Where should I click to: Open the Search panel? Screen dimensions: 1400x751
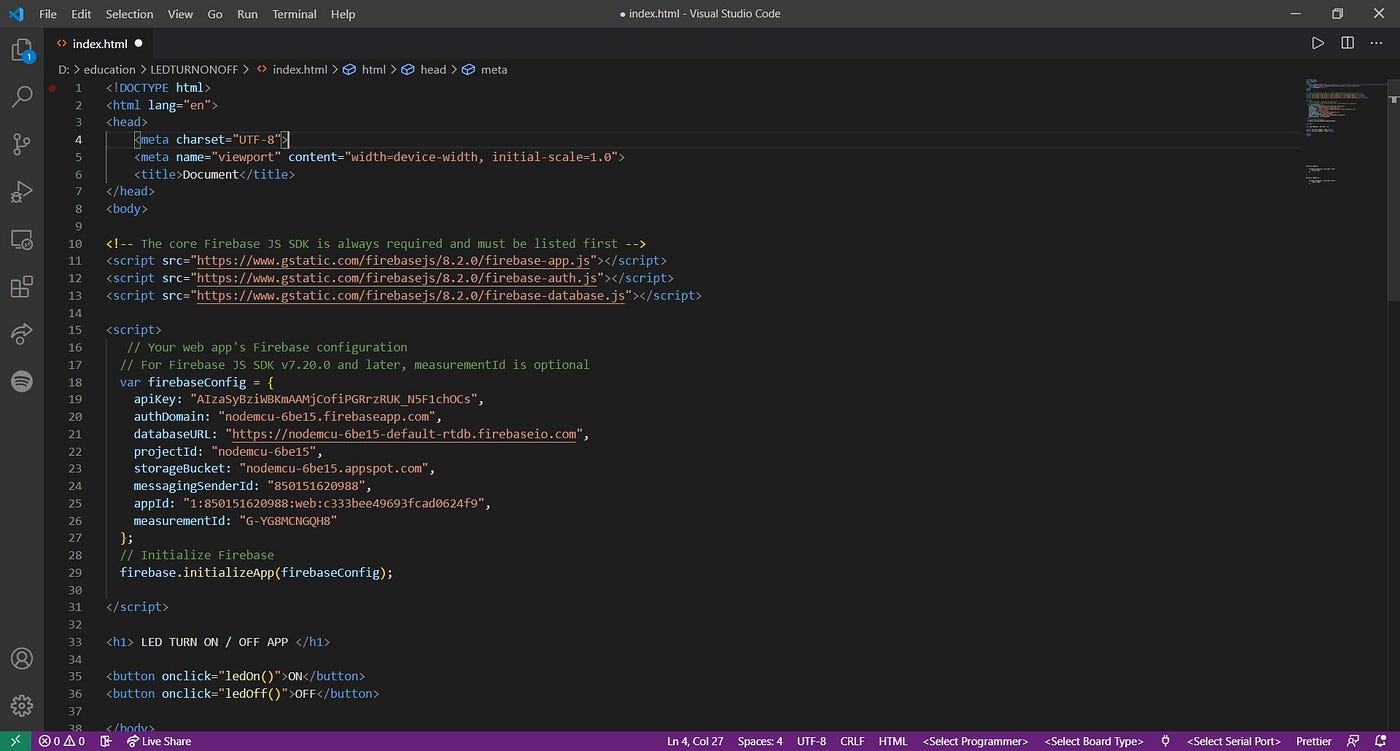click(x=22, y=96)
